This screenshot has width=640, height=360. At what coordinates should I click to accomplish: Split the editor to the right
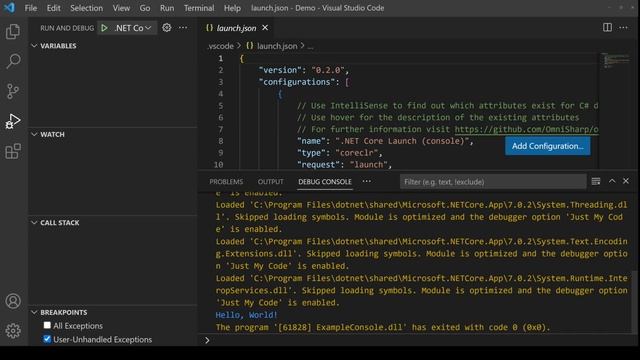click(x=607, y=27)
